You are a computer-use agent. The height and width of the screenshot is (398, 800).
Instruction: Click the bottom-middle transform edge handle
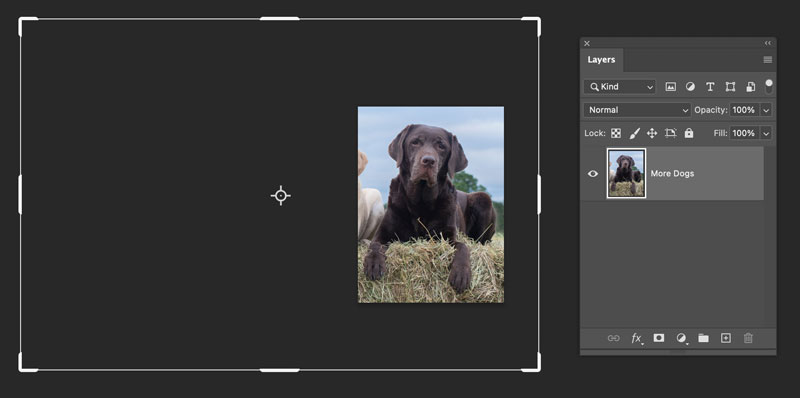click(280, 370)
